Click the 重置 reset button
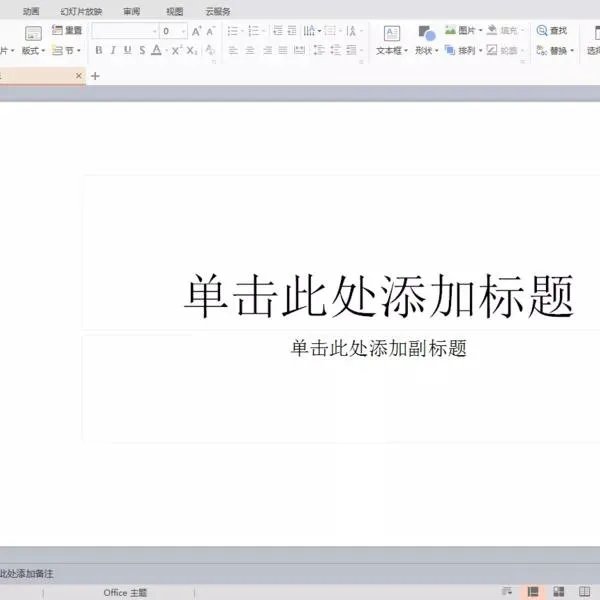The height and width of the screenshot is (600, 600). pyautogui.click(x=67, y=30)
